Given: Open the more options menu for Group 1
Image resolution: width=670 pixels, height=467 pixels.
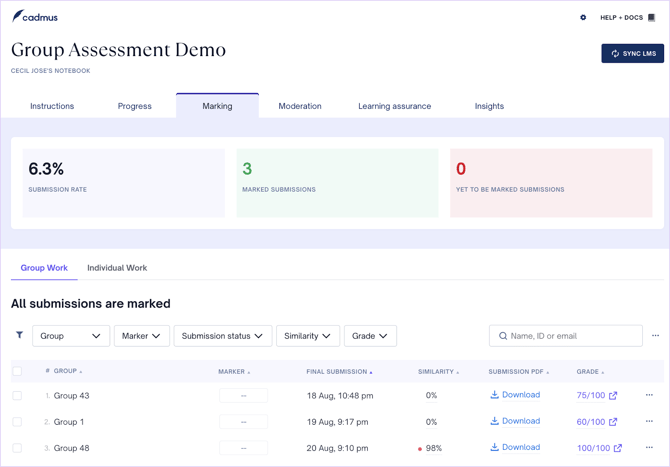Looking at the screenshot, I should point(649,422).
